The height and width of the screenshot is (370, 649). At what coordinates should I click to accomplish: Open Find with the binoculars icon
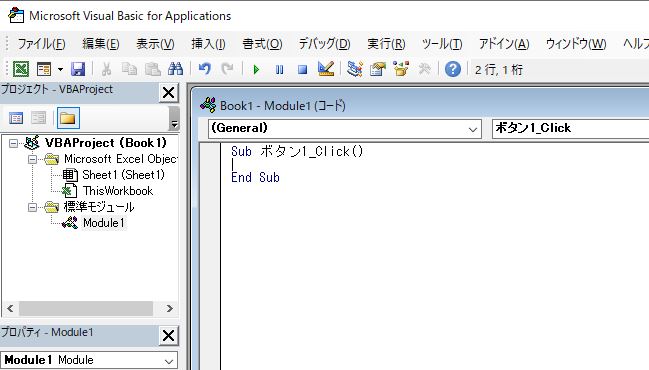click(175, 69)
